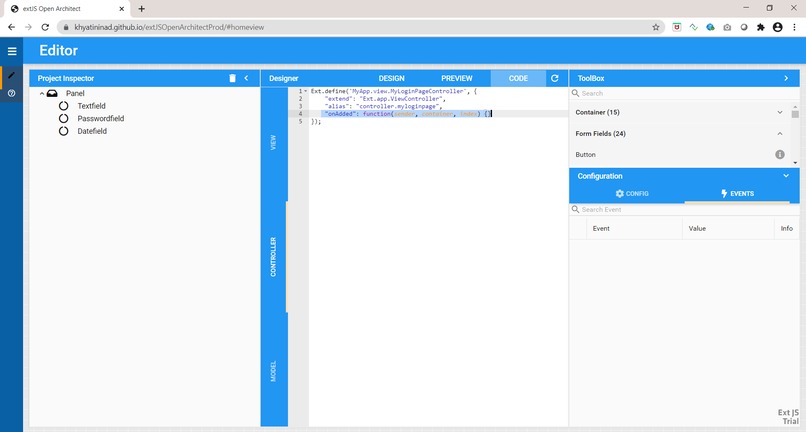Collapse the Form Fields (24) group

click(680, 133)
